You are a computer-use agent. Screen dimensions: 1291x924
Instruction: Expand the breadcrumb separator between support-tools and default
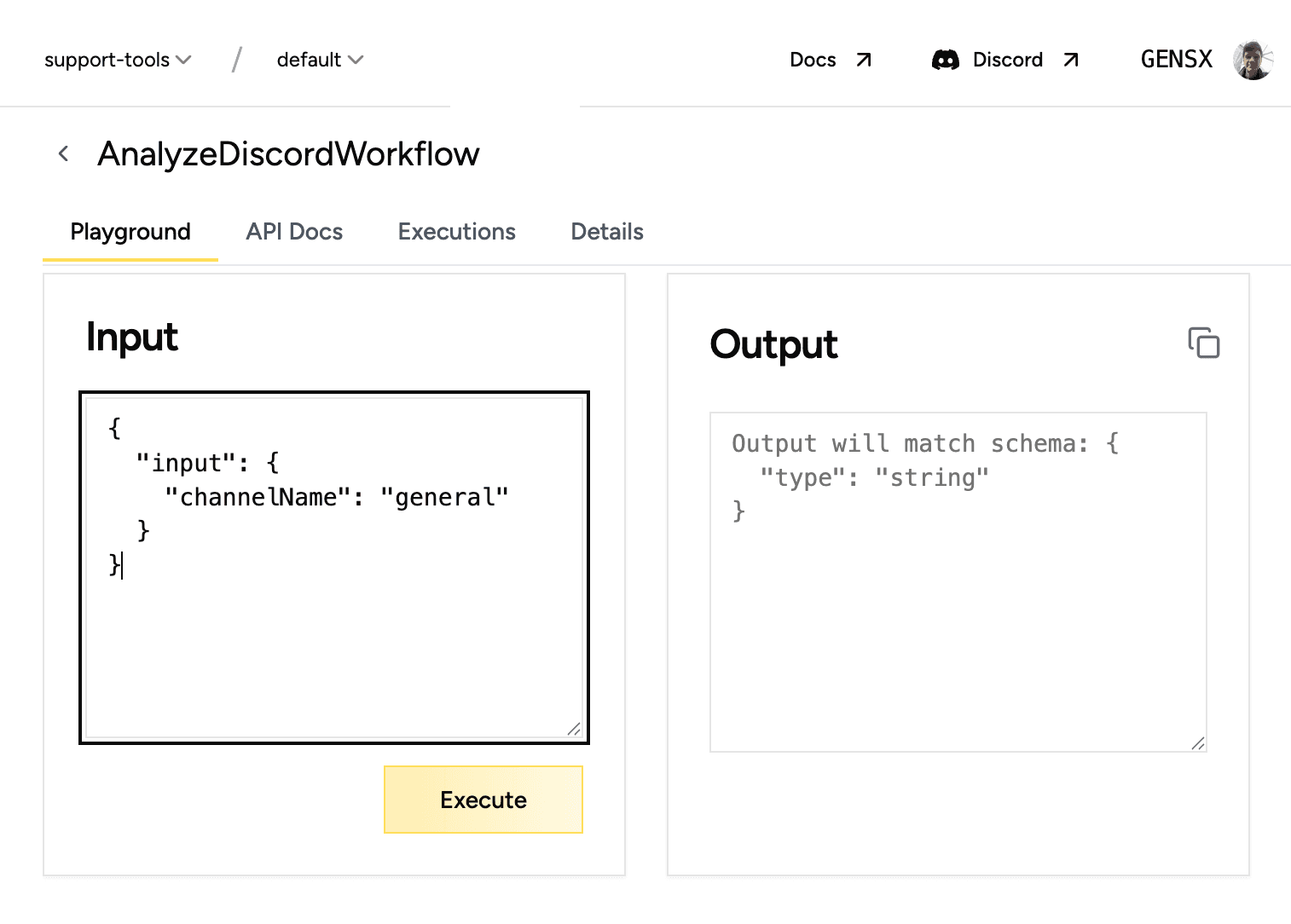pos(236,59)
